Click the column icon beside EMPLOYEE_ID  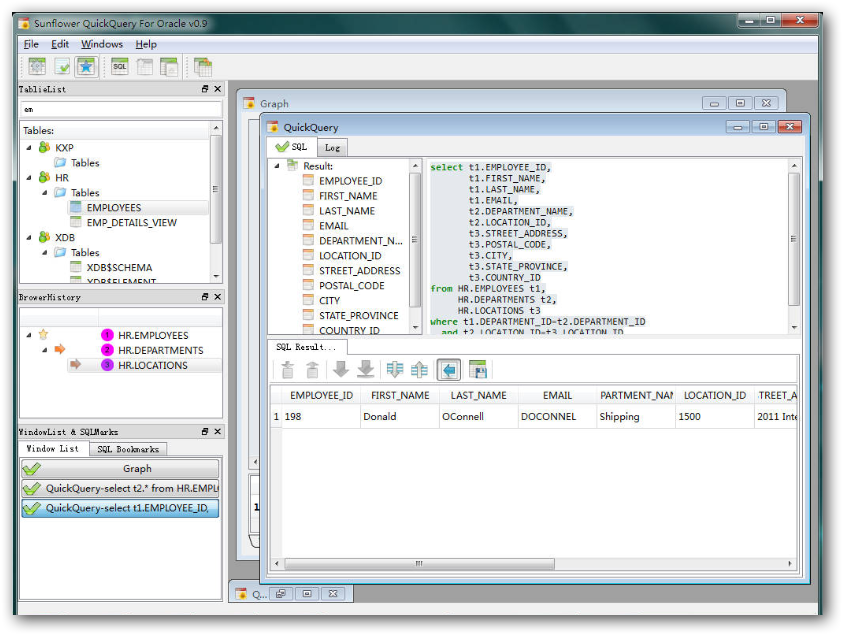308,180
